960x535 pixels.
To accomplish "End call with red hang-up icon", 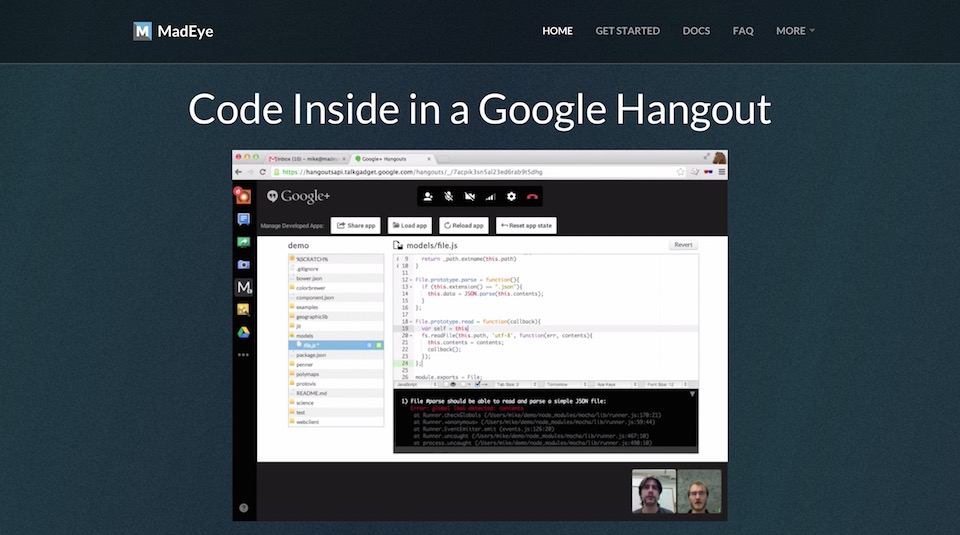I will point(532,196).
